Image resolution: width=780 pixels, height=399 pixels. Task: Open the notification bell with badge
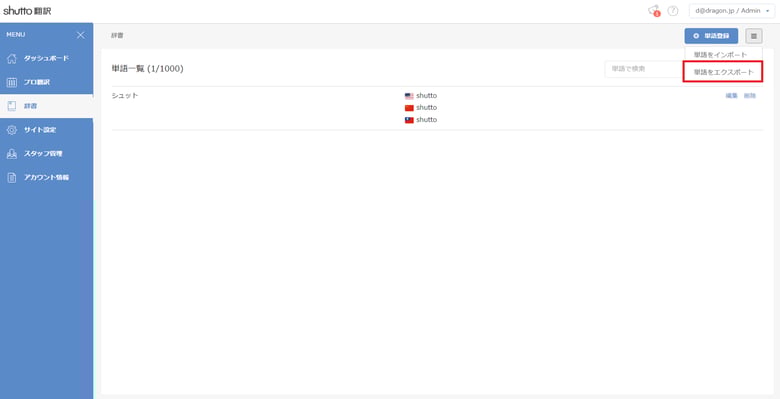[x=654, y=11]
